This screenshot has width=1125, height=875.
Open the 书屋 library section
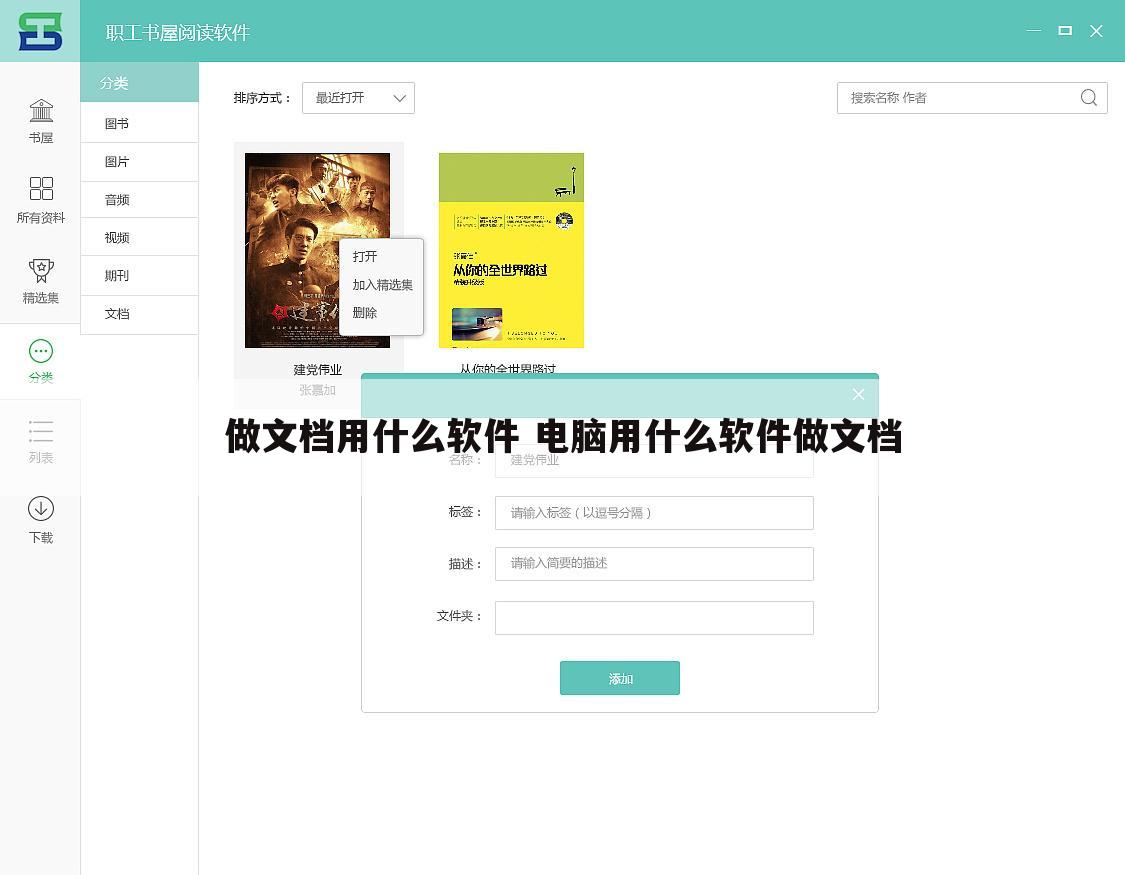[41, 120]
